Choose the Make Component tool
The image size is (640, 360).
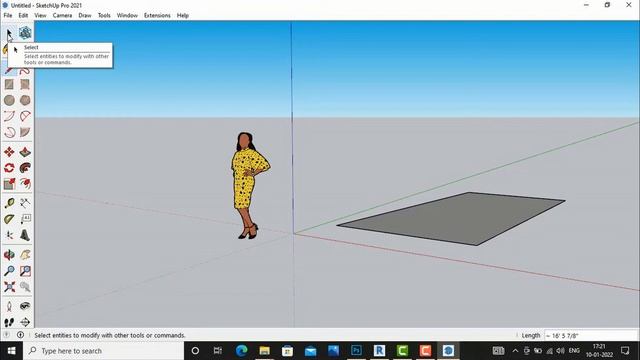pos(25,33)
